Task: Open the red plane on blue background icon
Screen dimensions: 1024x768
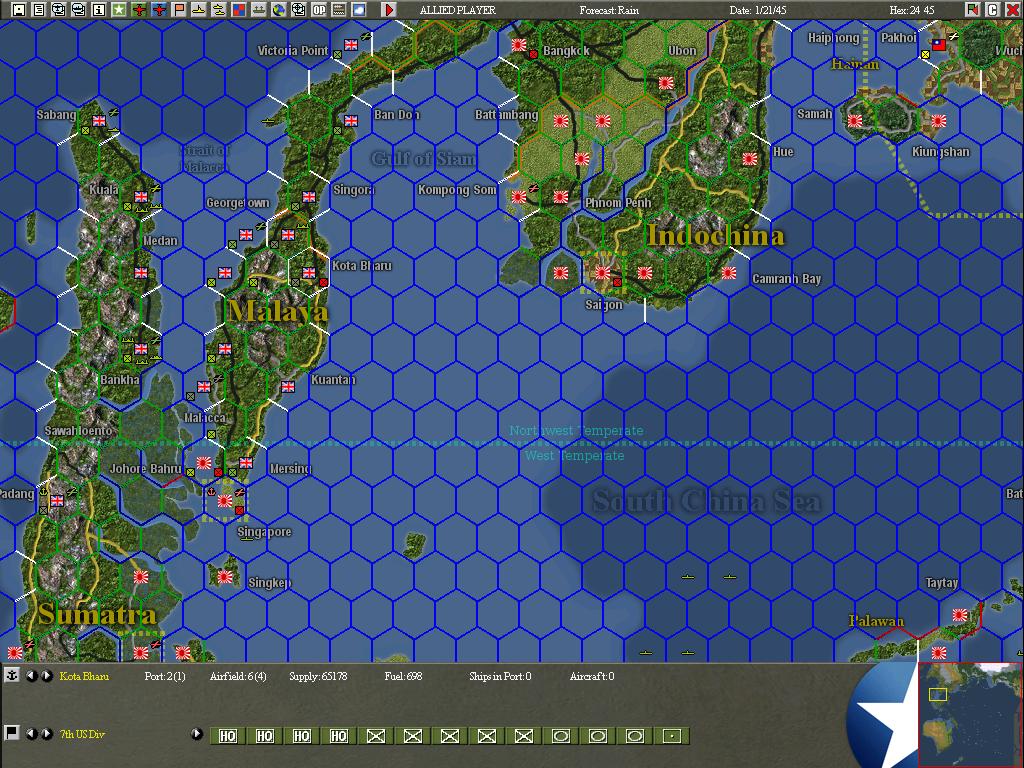Action: pyautogui.click(x=159, y=9)
